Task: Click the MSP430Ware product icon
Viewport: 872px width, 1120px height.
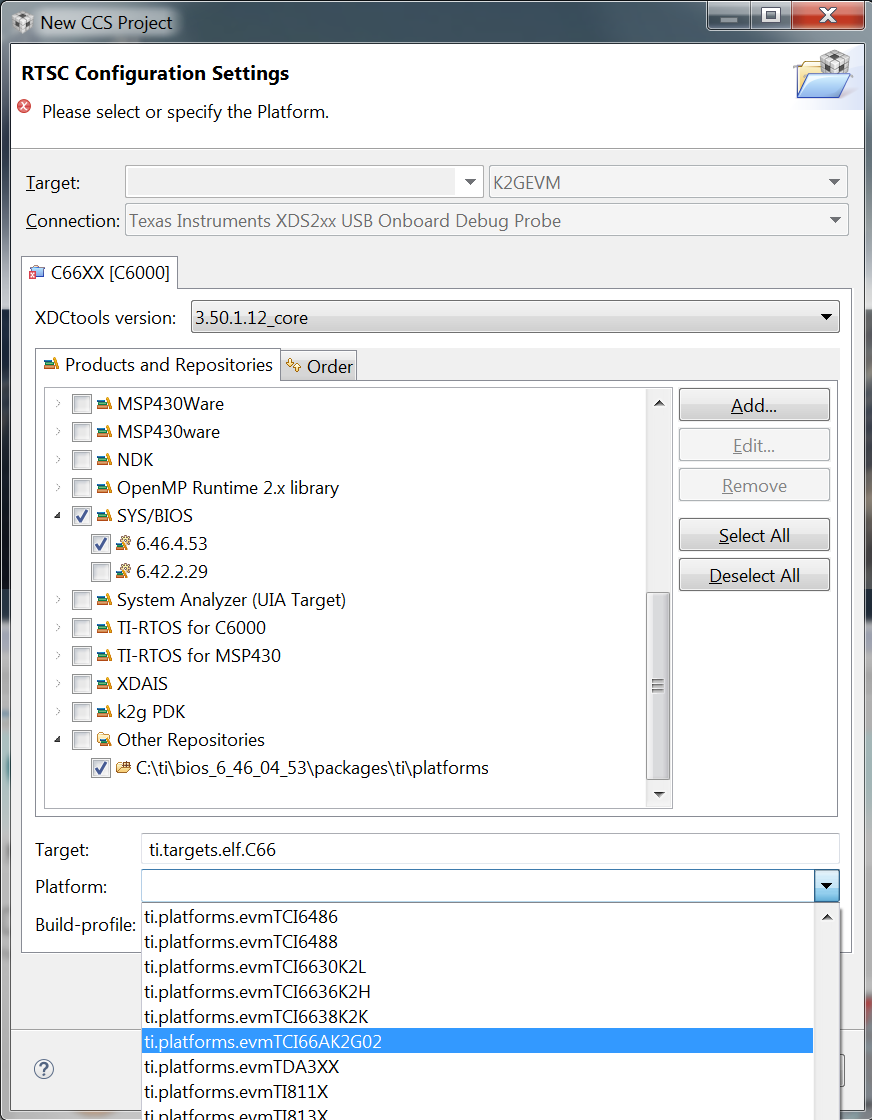Action: [104, 404]
